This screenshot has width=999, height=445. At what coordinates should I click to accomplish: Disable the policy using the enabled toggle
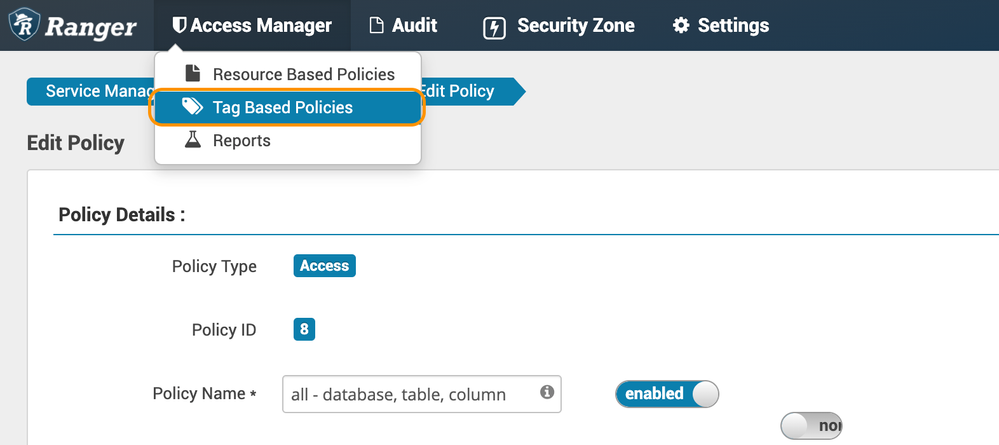coord(667,394)
